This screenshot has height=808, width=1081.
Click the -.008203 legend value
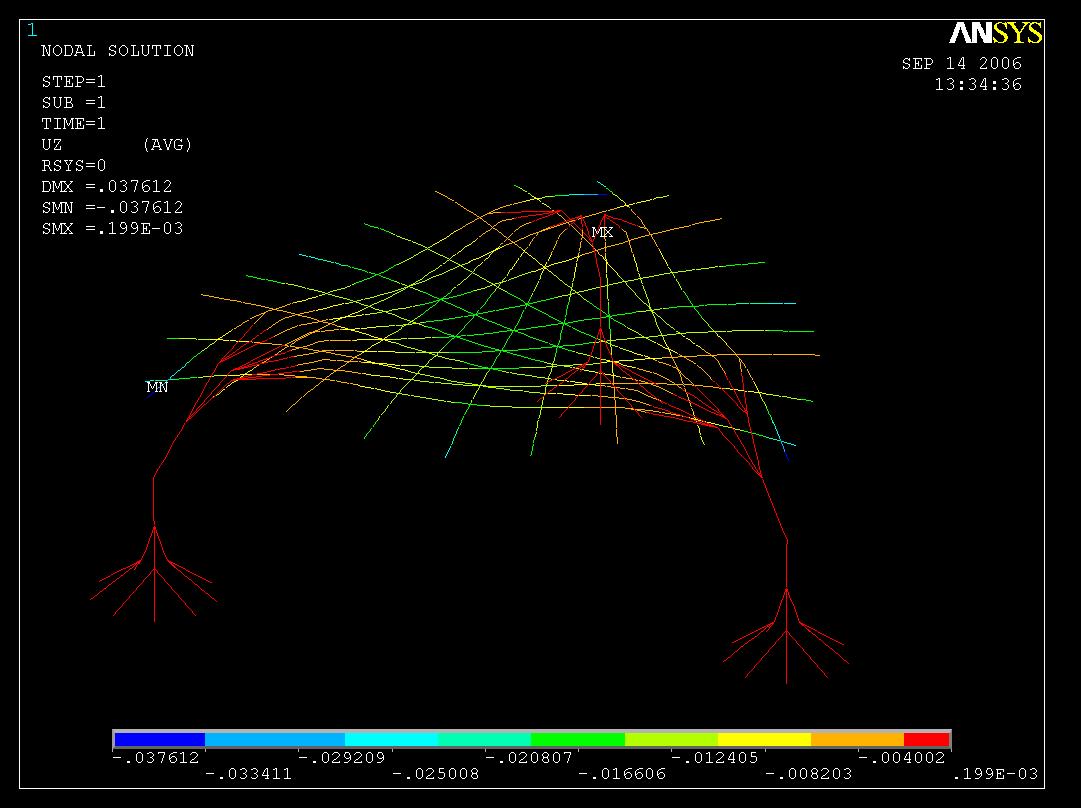[x=809, y=774]
